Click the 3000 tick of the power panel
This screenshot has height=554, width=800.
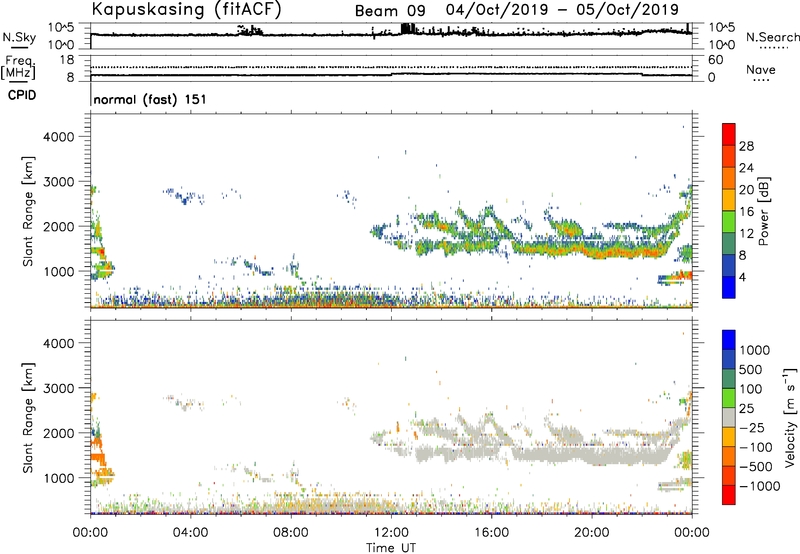point(59,182)
